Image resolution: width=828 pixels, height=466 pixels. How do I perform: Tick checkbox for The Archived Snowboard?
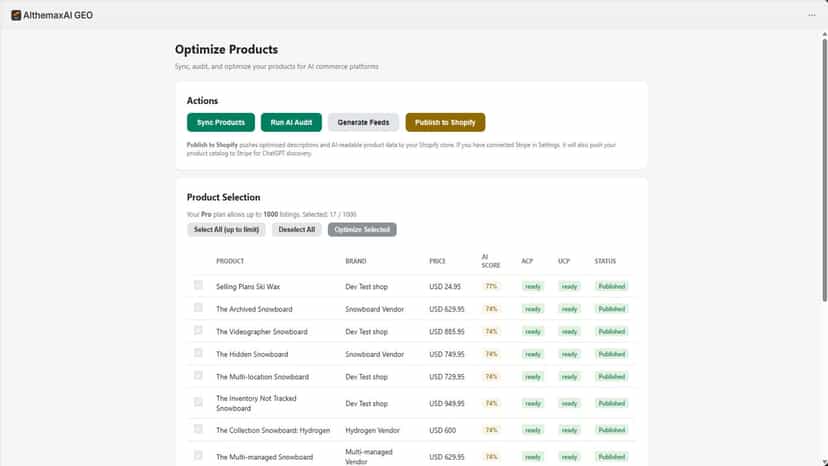pyautogui.click(x=198, y=307)
